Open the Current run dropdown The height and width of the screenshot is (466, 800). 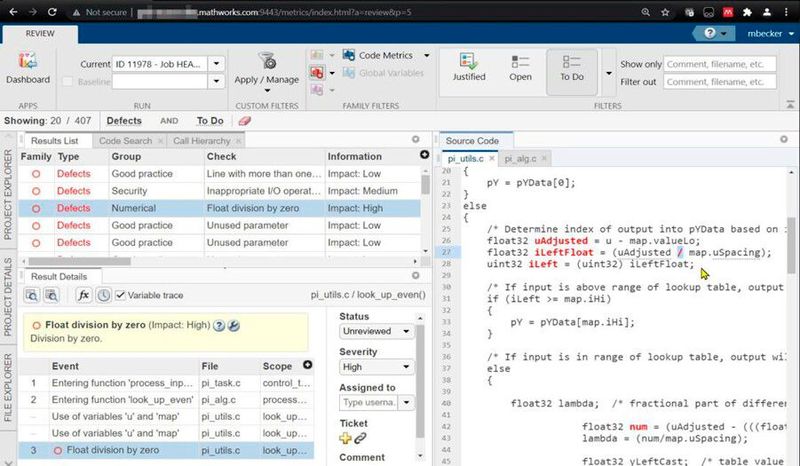click(x=216, y=64)
